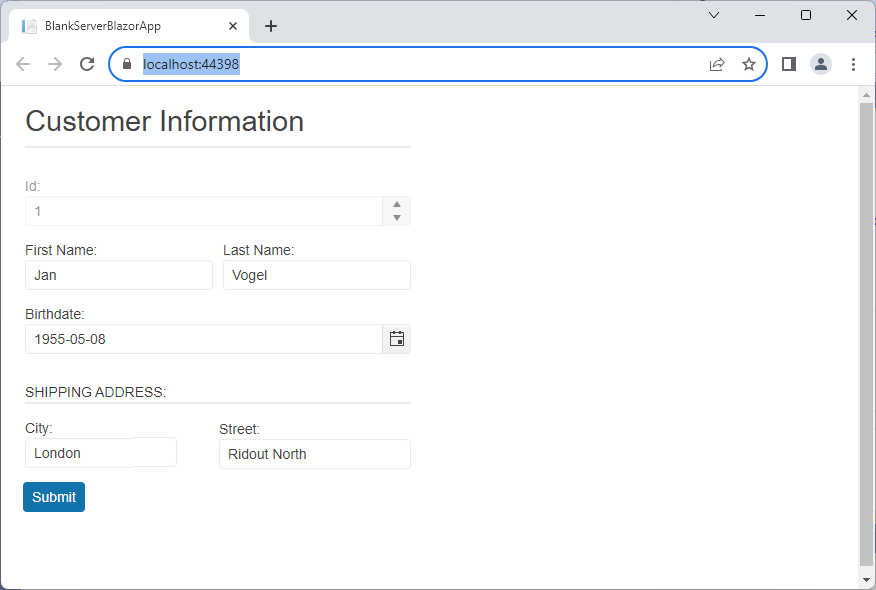This screenshot has width=876, height=590.
Task: Open a new tab with the plus icon
Action: tap(271, 26)
